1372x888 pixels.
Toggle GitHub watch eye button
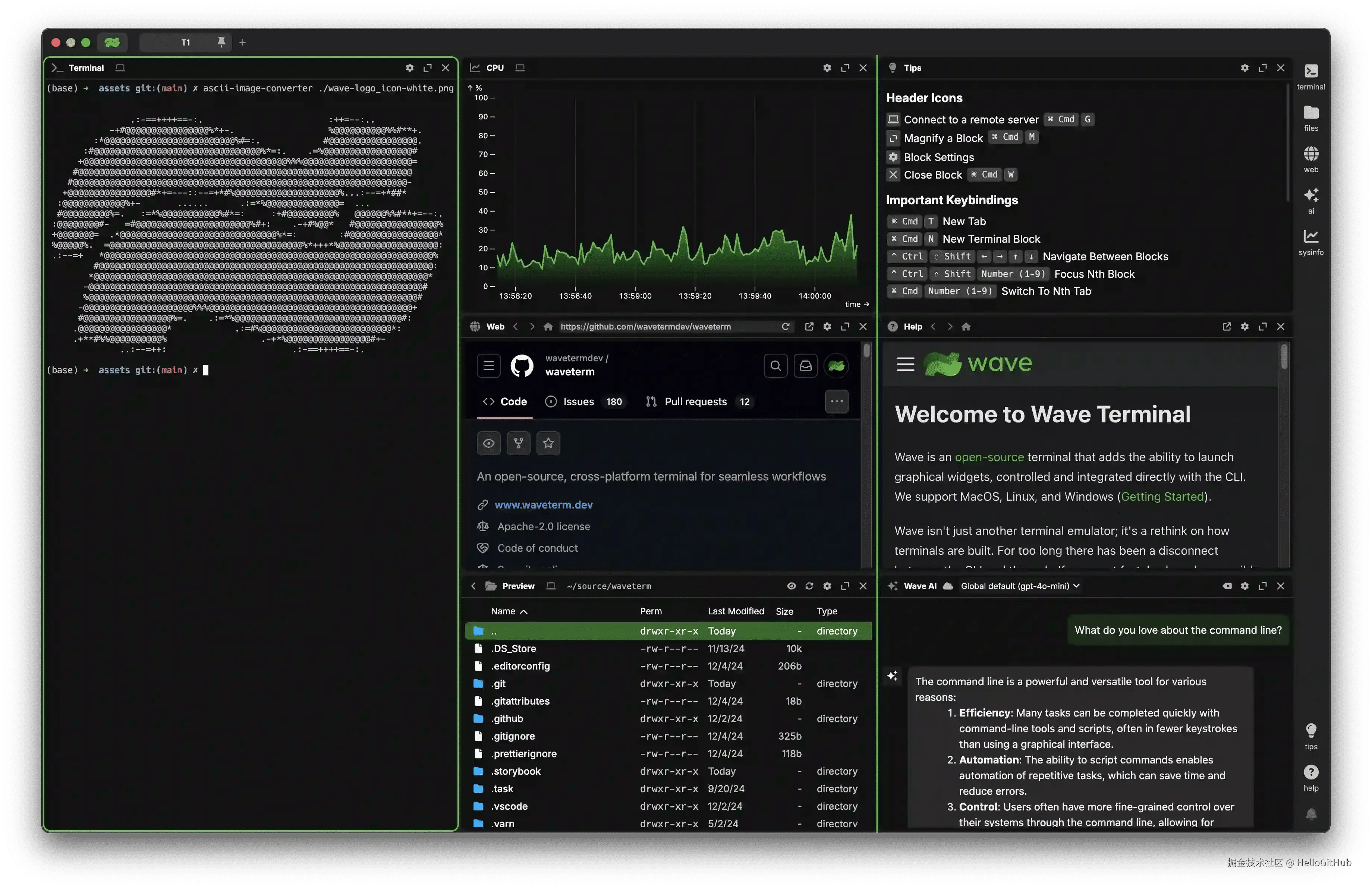tap(488, 443)
